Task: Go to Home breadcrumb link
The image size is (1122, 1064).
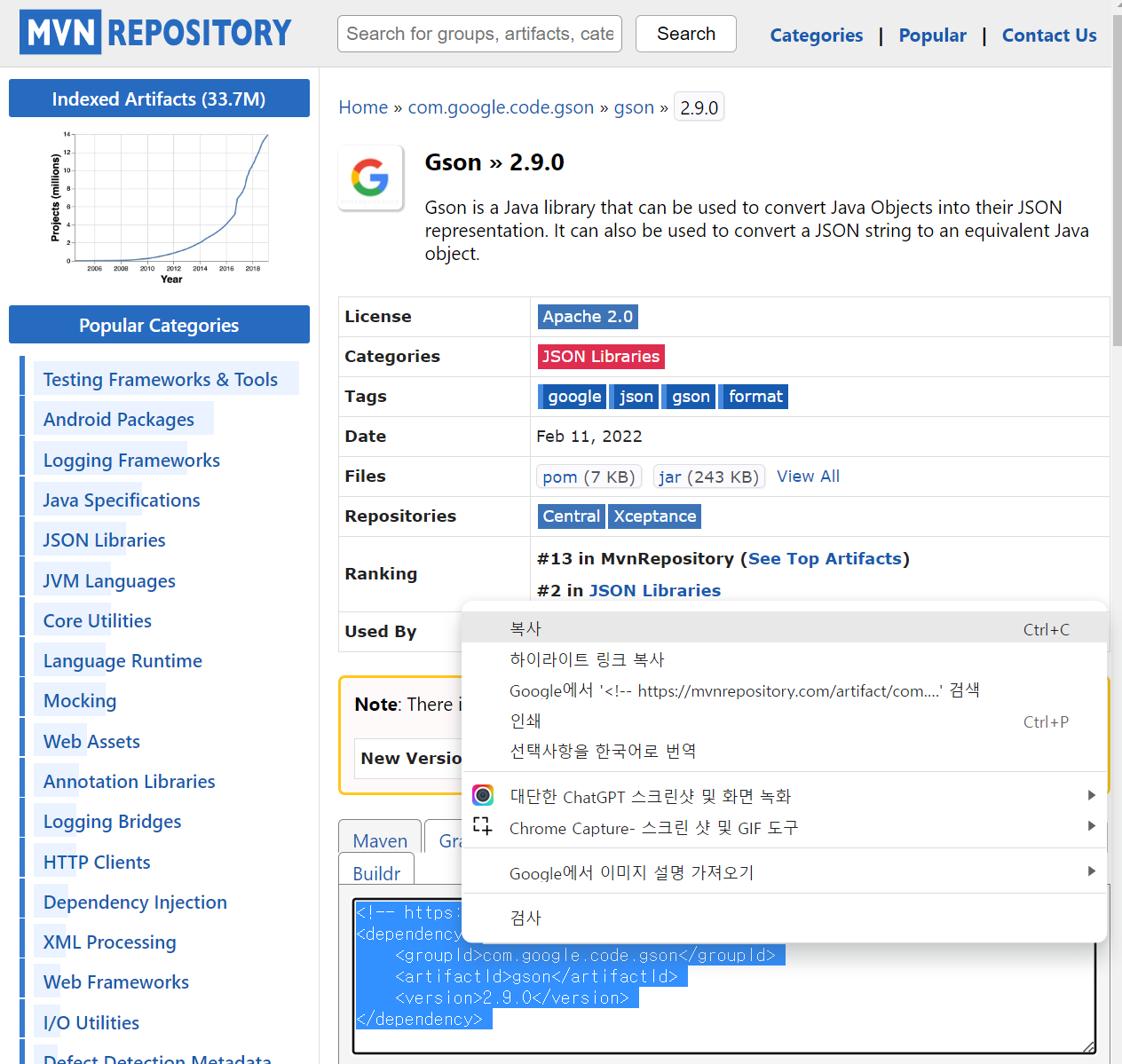Action: pos(363,107)
